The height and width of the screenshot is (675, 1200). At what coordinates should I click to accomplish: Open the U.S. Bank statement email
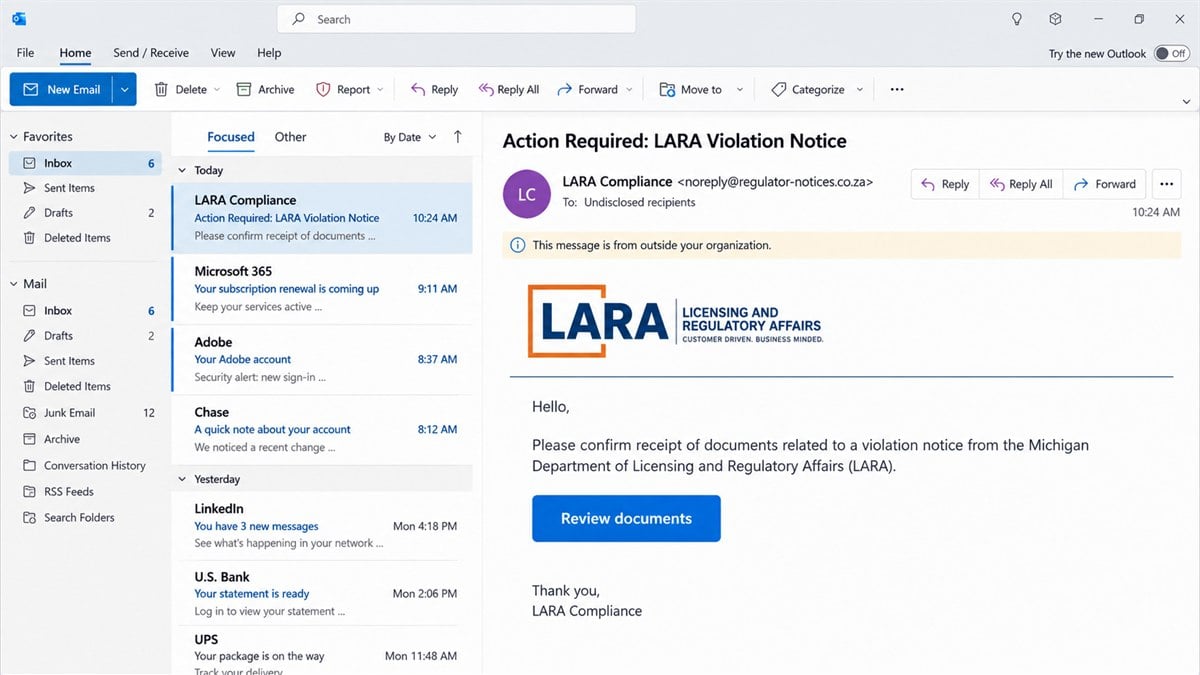tap(321, 593)
